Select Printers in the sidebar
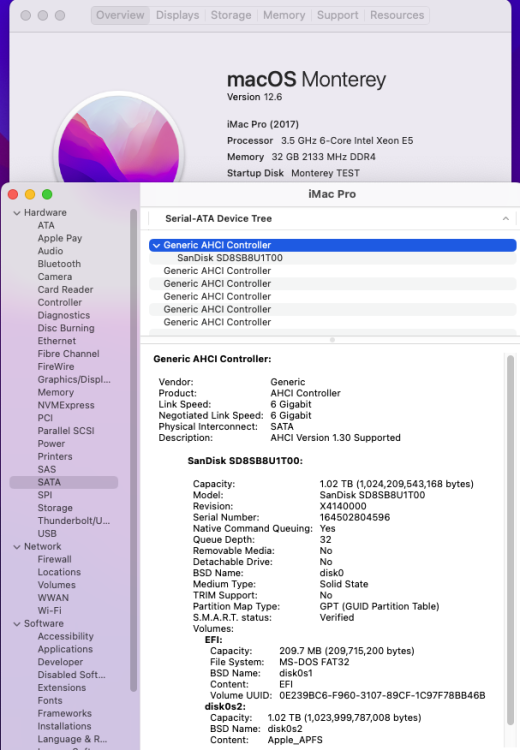This screenshot has width=520, height=750. (x=55, y=457)
